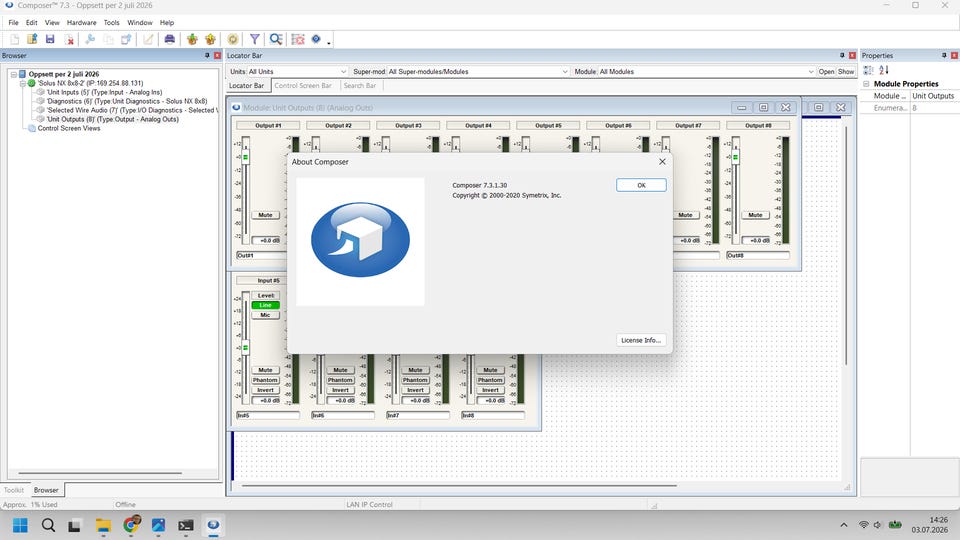Open the Super-mod modules dropdown

478,72
